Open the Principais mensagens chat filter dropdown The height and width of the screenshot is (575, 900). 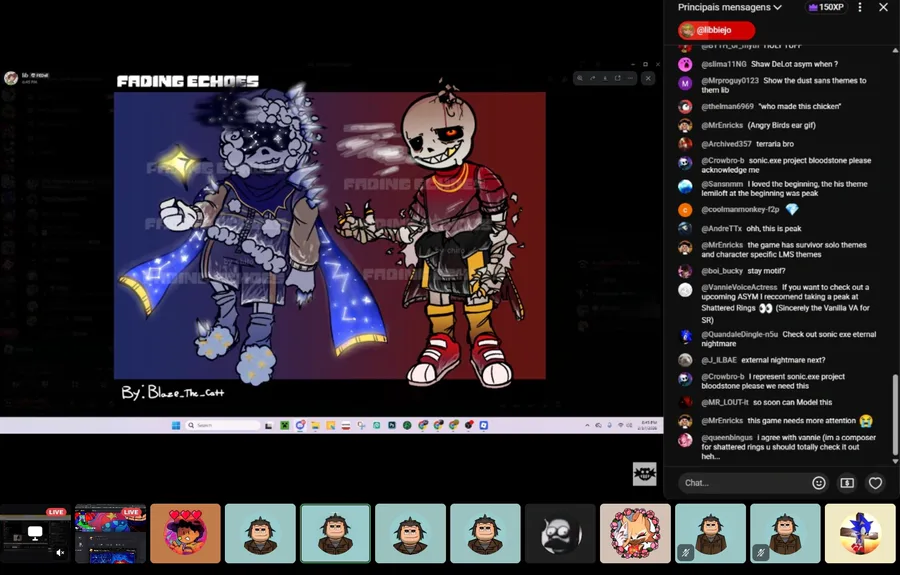coord(730,7)
